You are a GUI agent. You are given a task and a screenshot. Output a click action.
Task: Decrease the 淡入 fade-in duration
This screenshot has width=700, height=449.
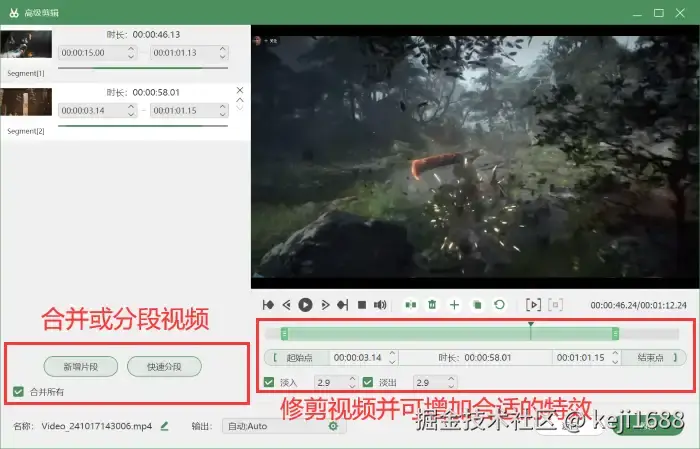click(352, 386)
